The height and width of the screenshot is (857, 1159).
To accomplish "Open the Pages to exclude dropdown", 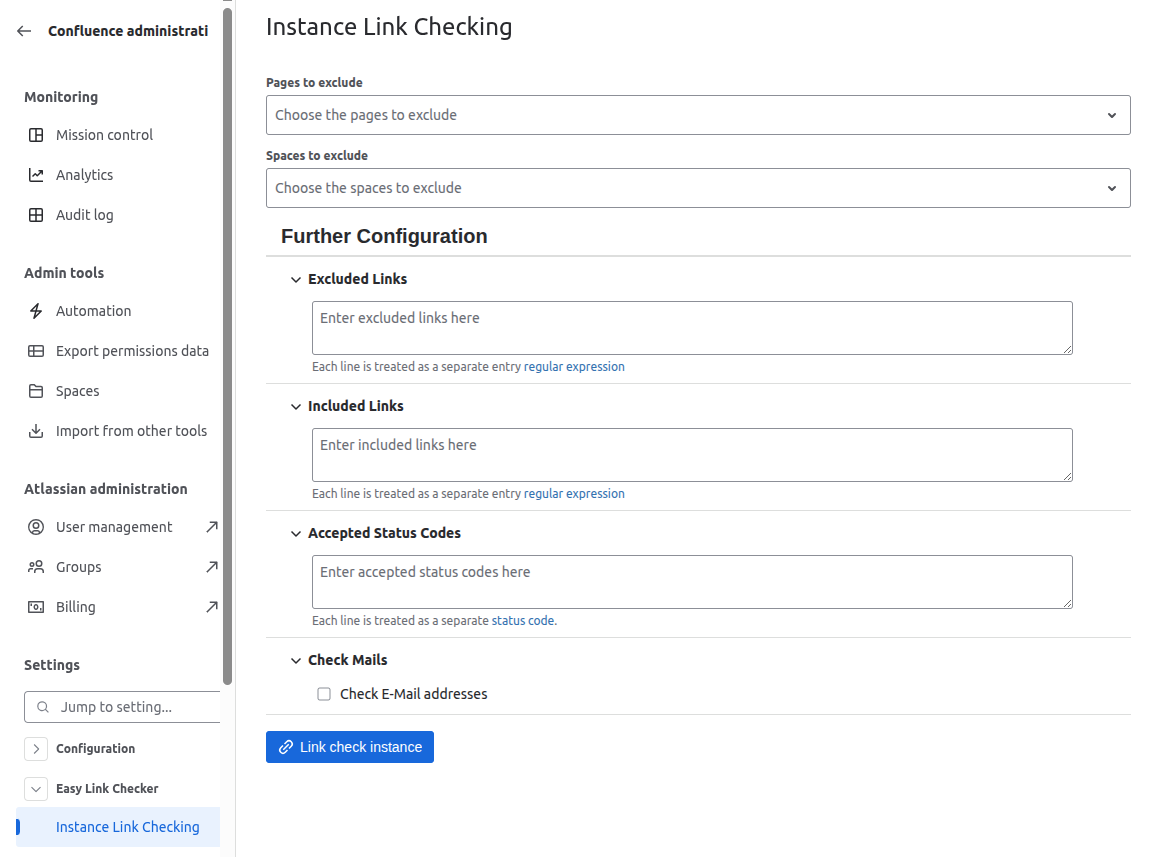I will click(x=697, y=115).
